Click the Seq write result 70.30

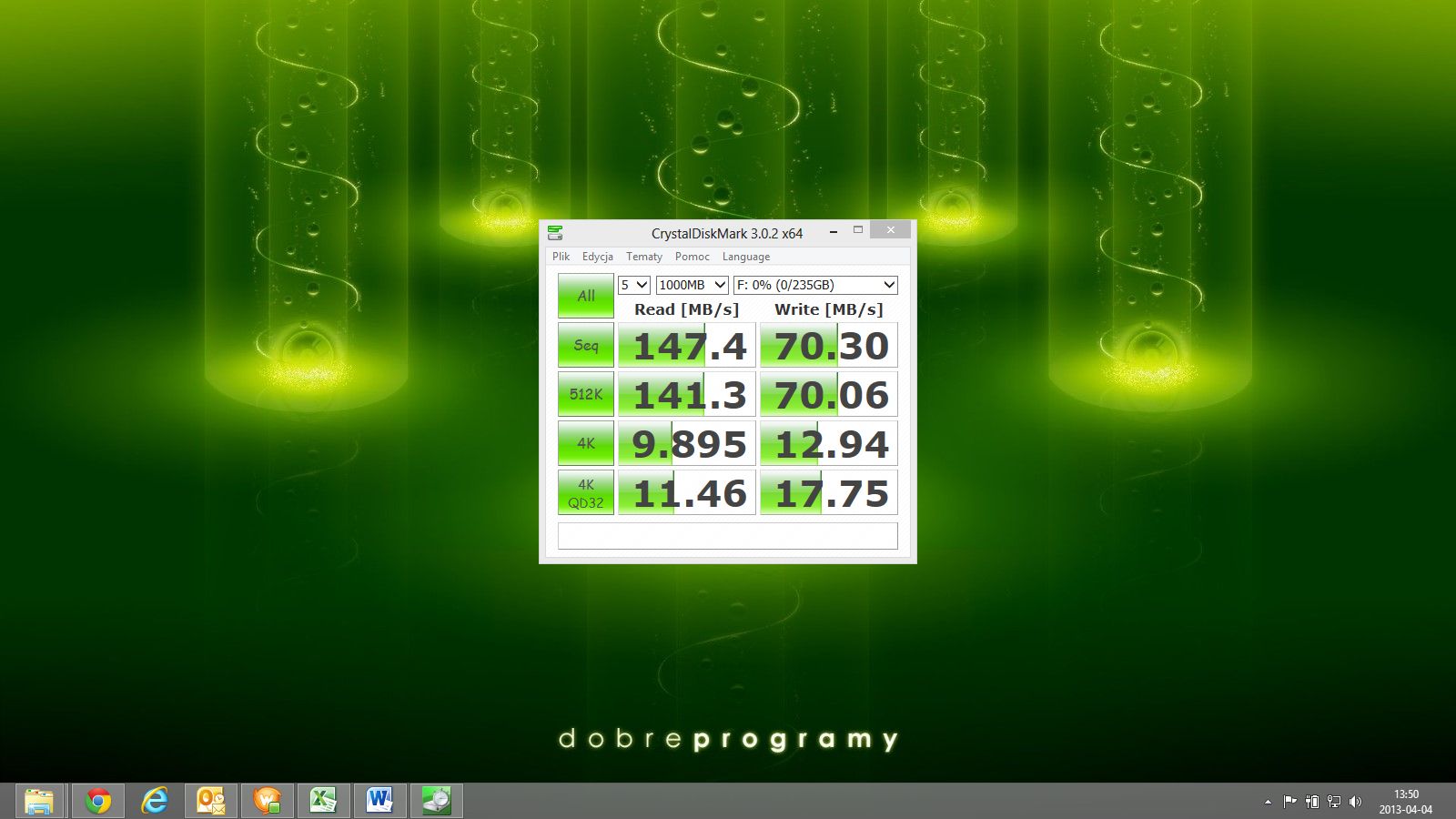[829, 346]
